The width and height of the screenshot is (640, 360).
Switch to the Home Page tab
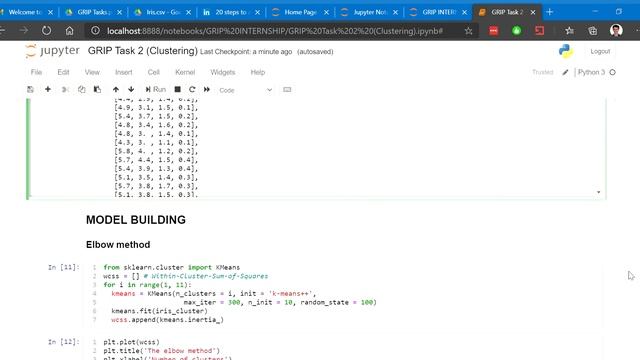tap(300, 12)
